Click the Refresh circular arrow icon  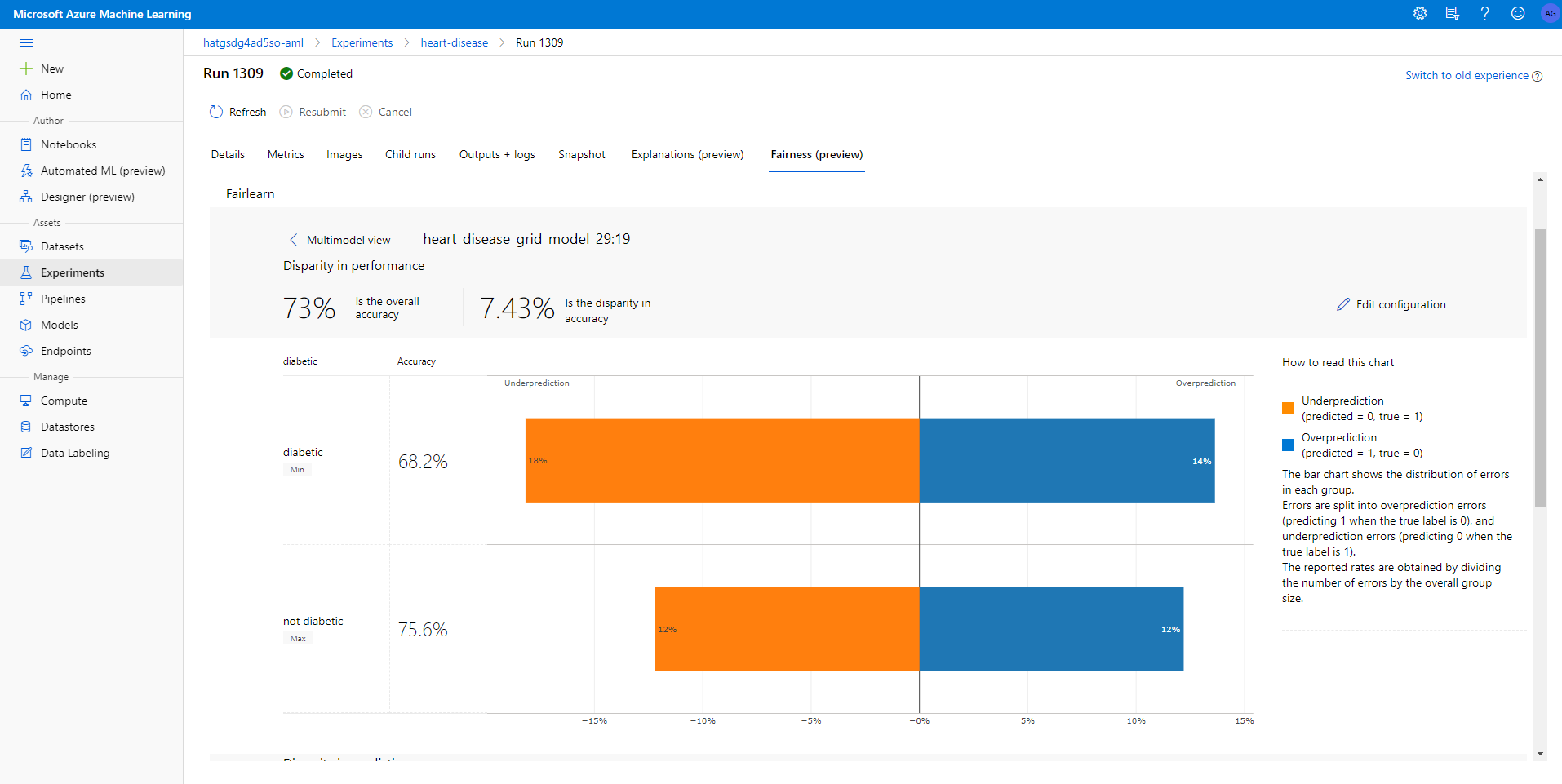click(216, 112)
